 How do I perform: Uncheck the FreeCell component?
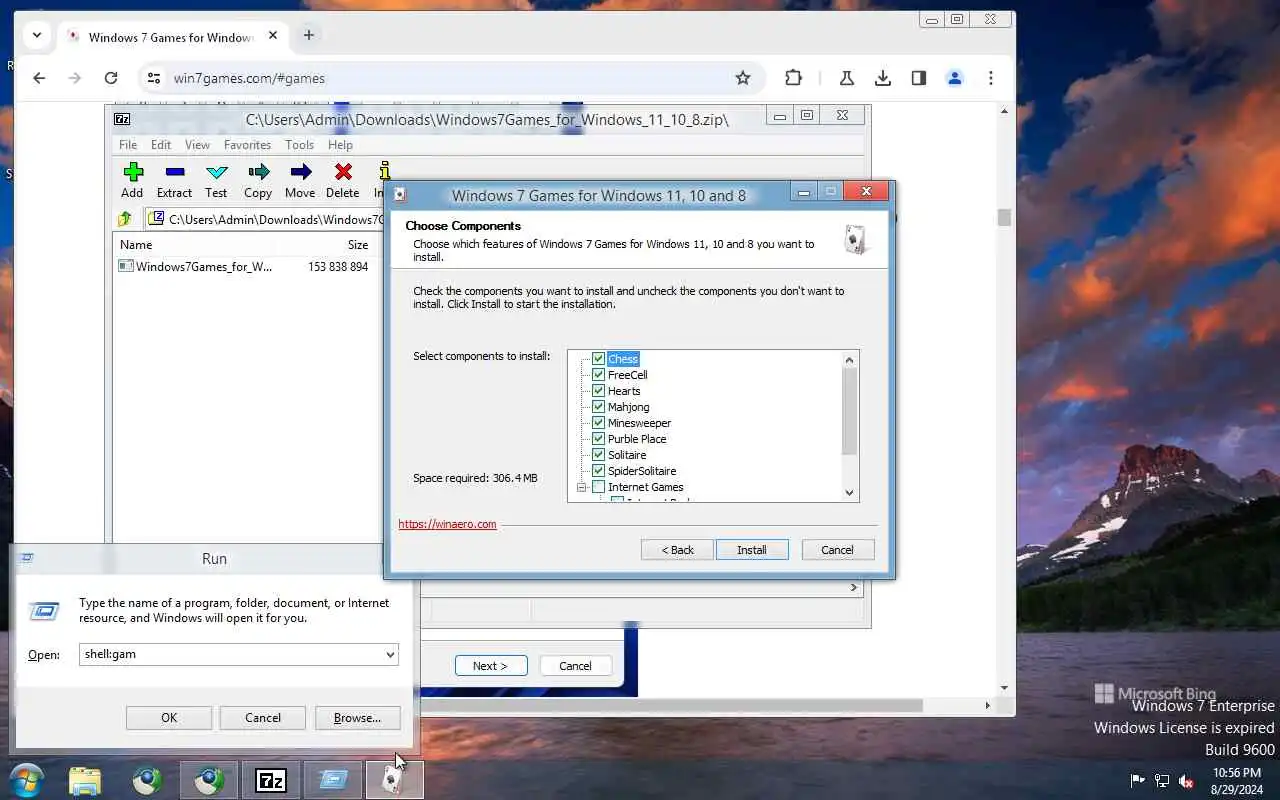tap(598, 375)
